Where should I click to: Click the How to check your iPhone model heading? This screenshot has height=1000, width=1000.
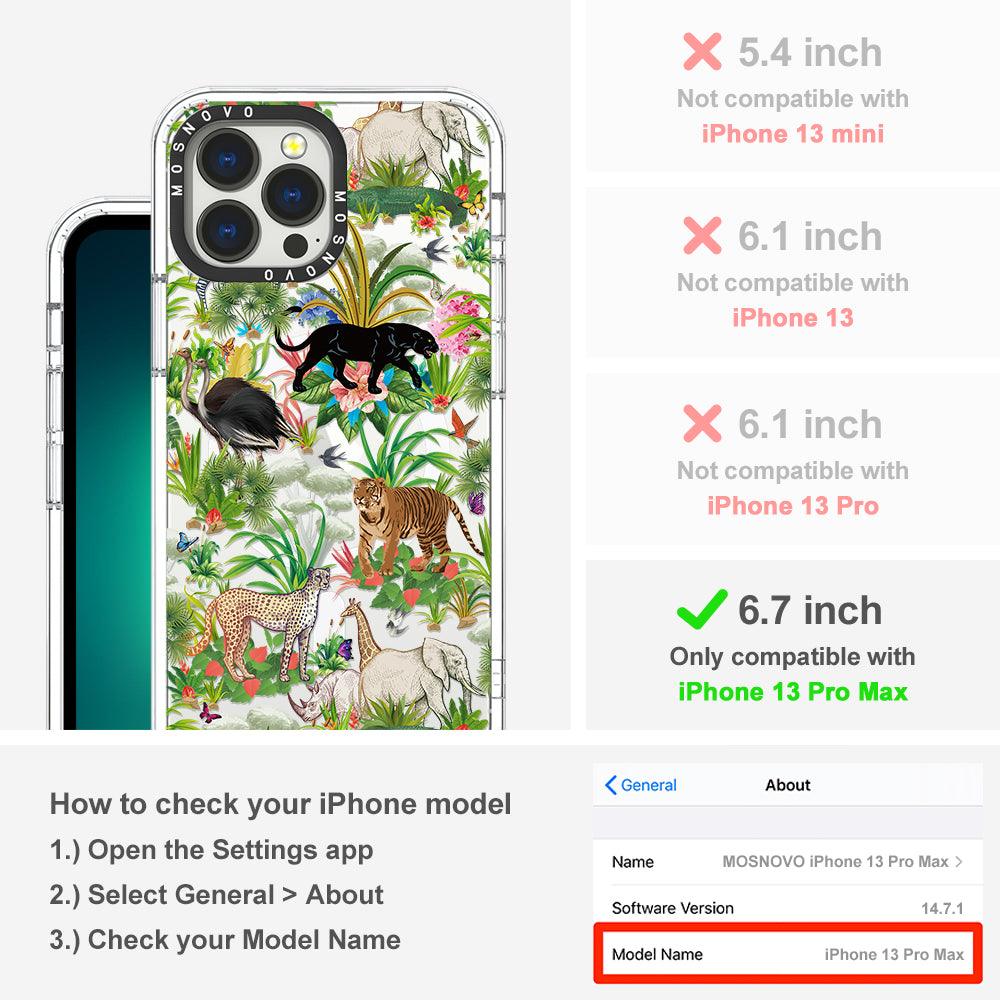281,804
